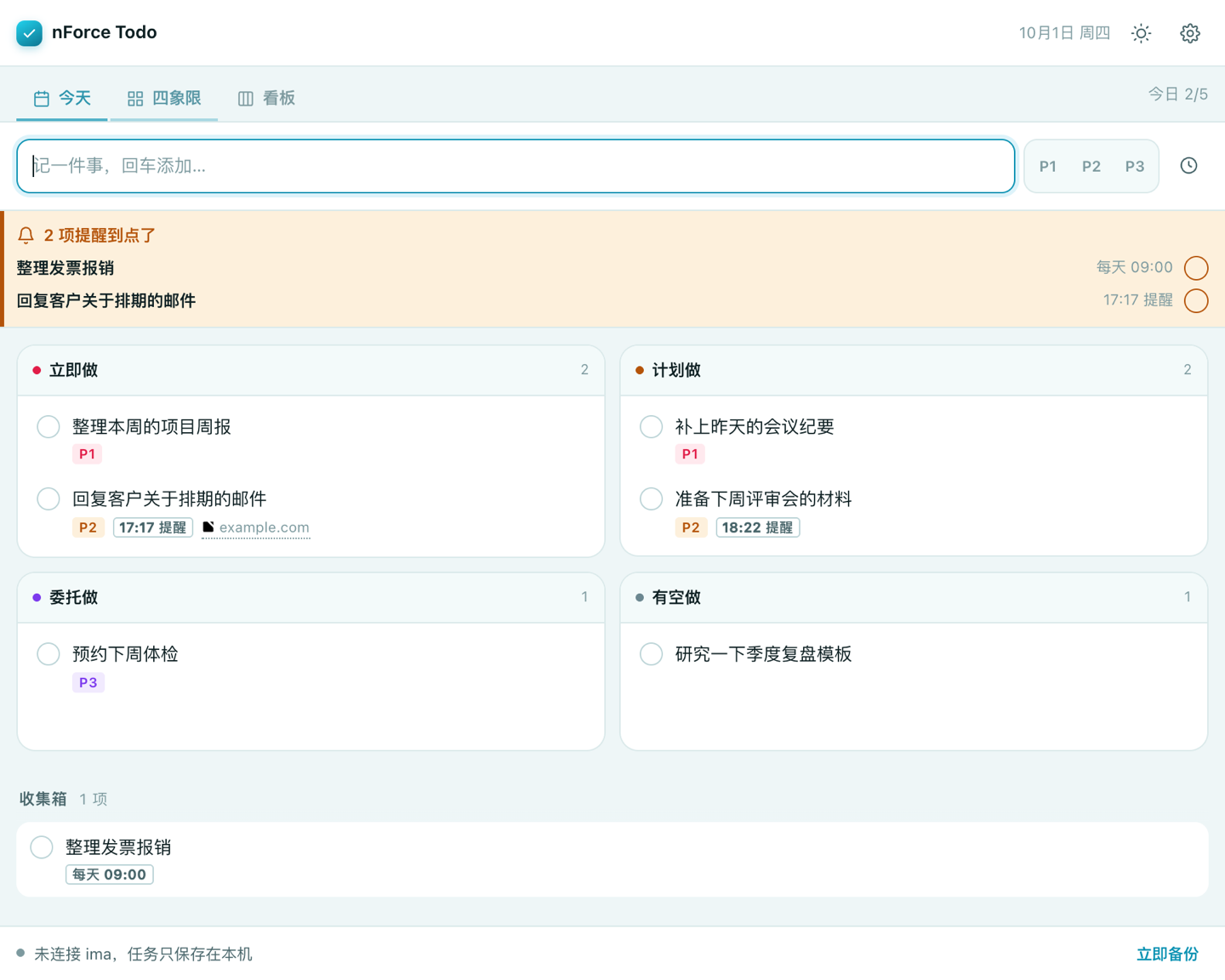
Task: Focus the 记一件事 task input field
Action: tap(516, 166)
